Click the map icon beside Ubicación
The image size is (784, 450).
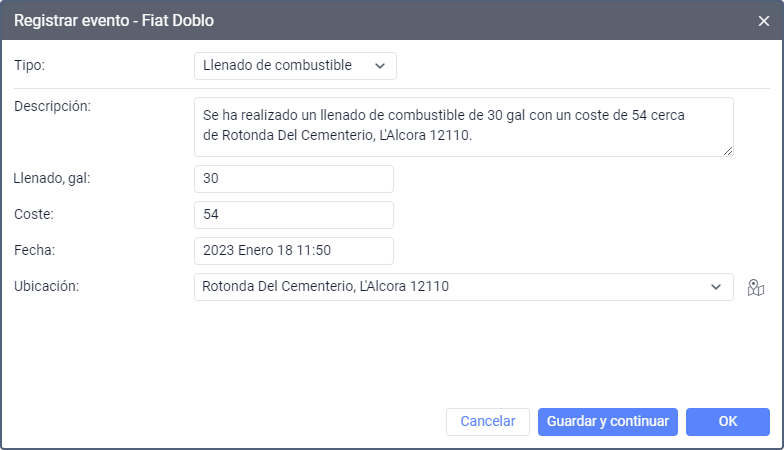[x=755, y=288]
